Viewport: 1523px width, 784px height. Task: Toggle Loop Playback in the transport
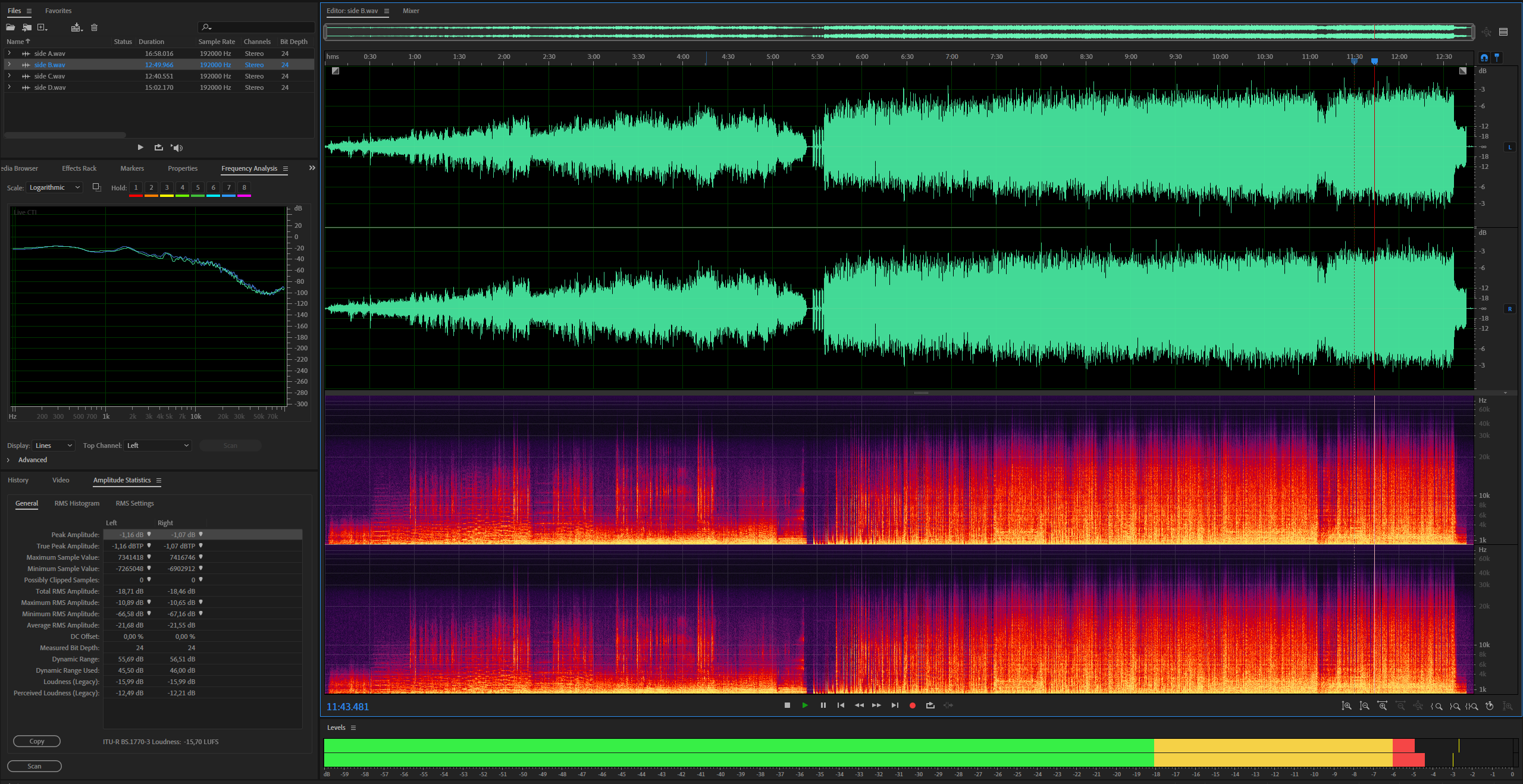tap(930, 705)
